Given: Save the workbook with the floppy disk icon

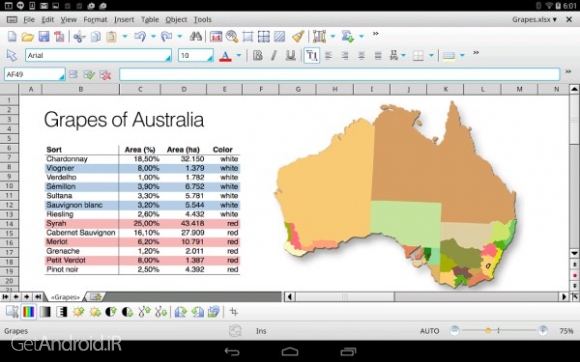Looking at the screenshot, I should pos(44,36).
